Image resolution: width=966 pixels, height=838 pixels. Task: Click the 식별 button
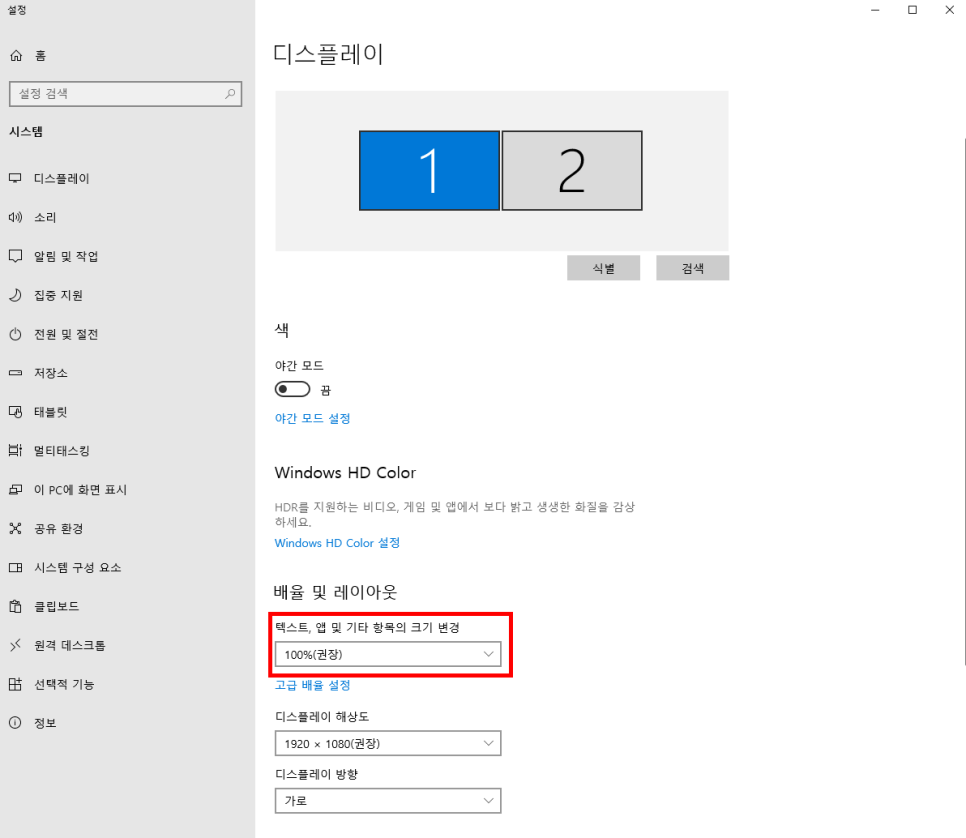[604, 268]
